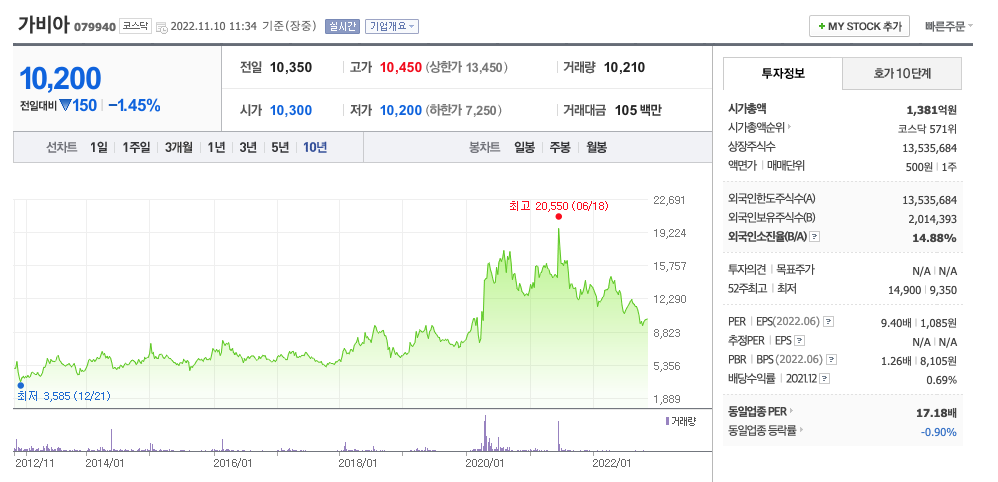Click the stock code 079940
Viewport: 998px width, 482px height.
95,27
